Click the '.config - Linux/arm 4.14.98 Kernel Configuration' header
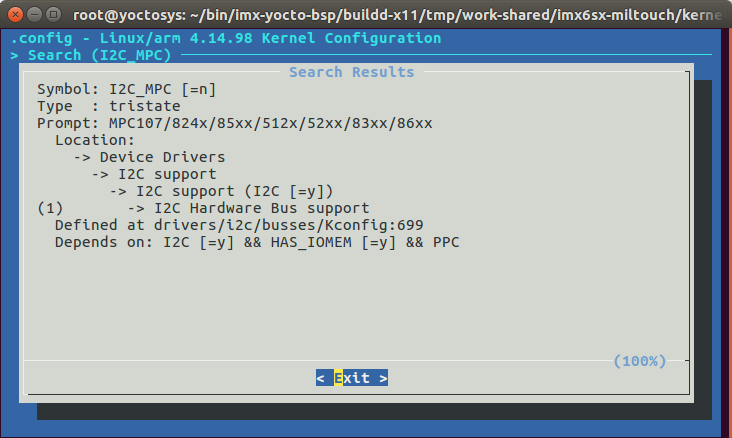The height and width of the screenshot is (438, 732). coord(226,38)
